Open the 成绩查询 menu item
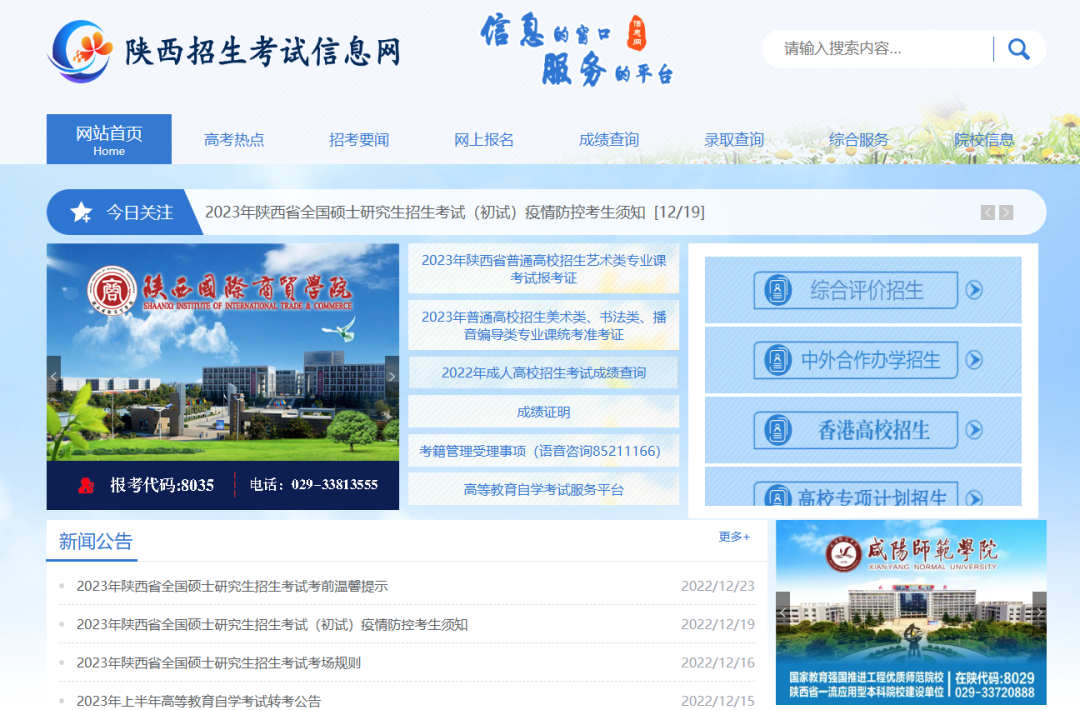Viewport: 1080px width, 710px height. [x=609, y=140]
